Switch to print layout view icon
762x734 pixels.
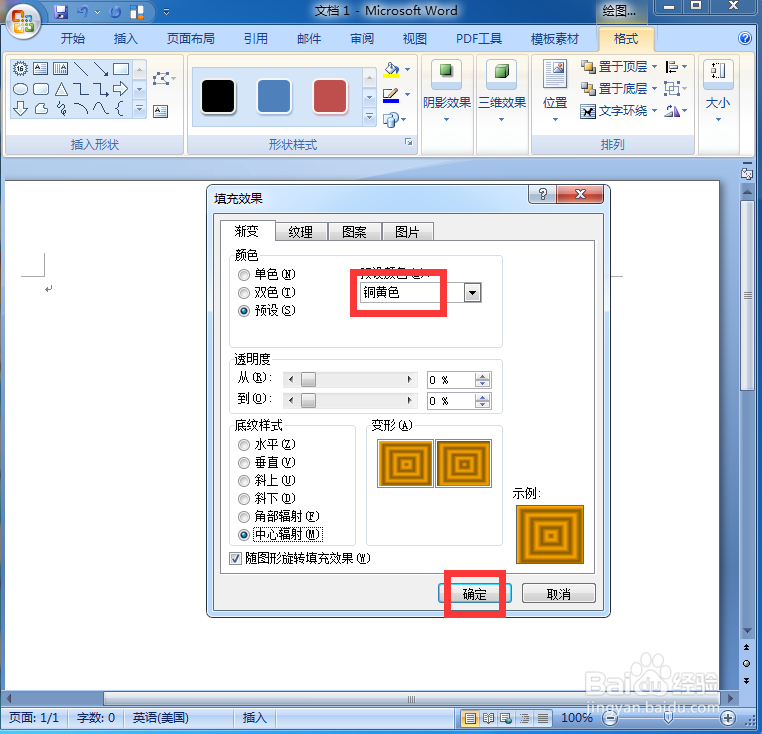click(x=470, y=718)
